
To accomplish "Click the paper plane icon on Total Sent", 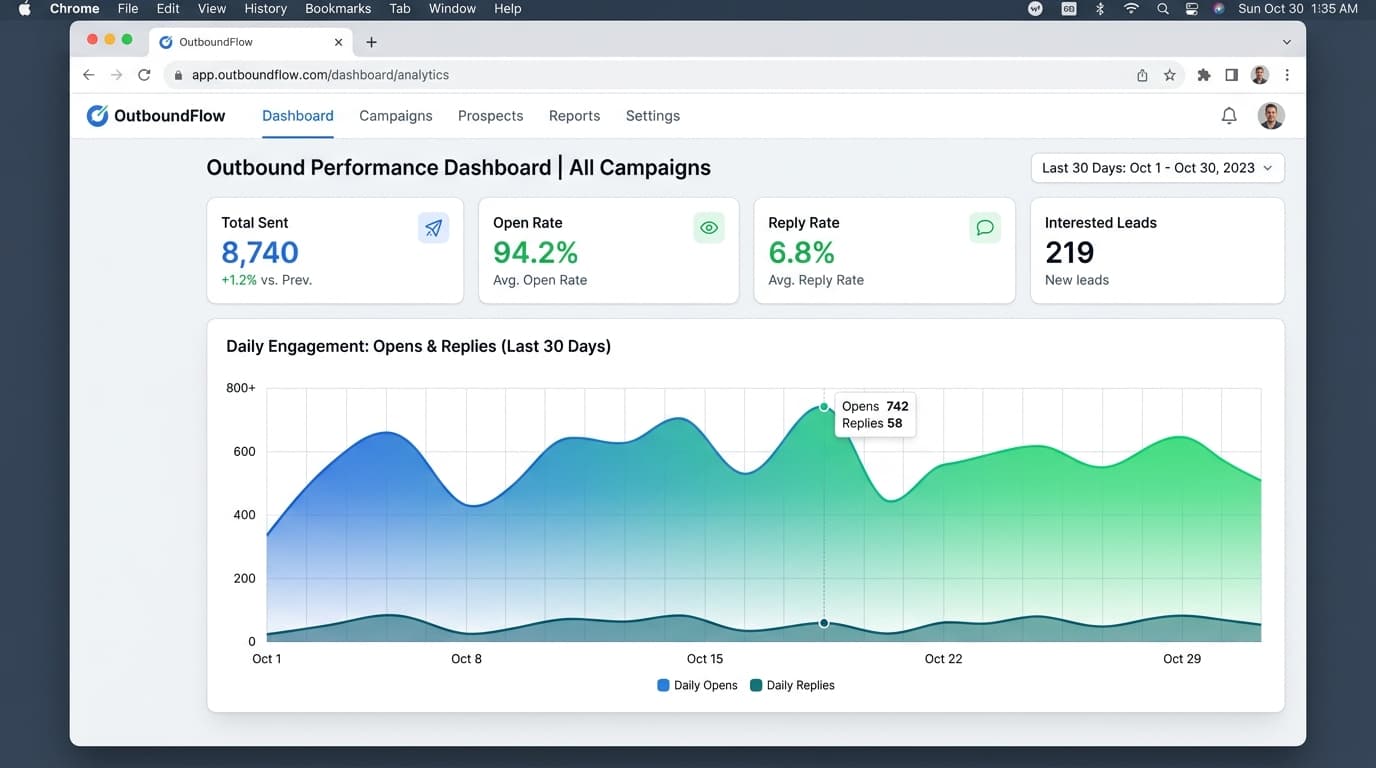I will coord(433,228).
